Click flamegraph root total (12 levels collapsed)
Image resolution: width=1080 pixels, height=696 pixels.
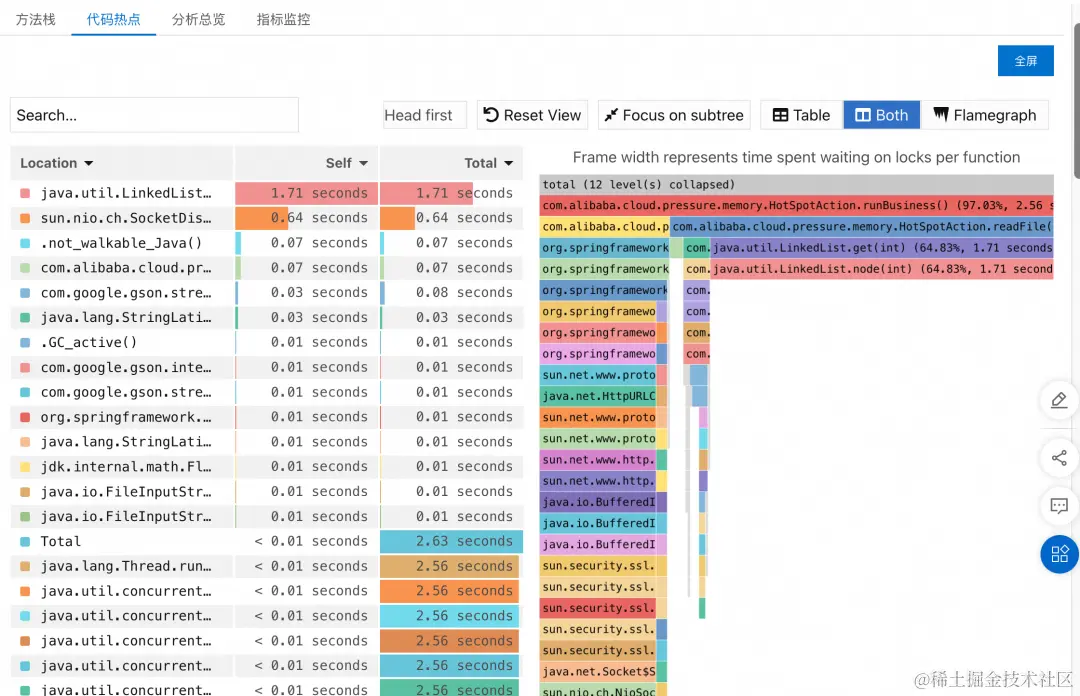796,185
